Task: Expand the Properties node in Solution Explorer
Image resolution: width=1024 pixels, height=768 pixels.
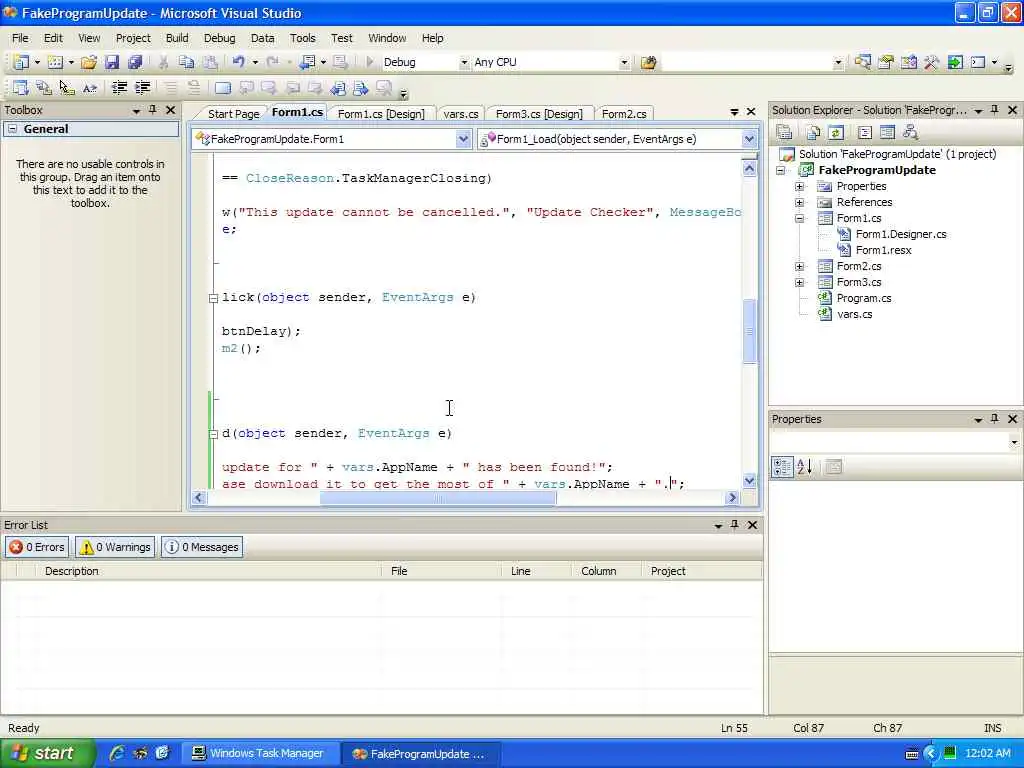Action: pos(799,186)
